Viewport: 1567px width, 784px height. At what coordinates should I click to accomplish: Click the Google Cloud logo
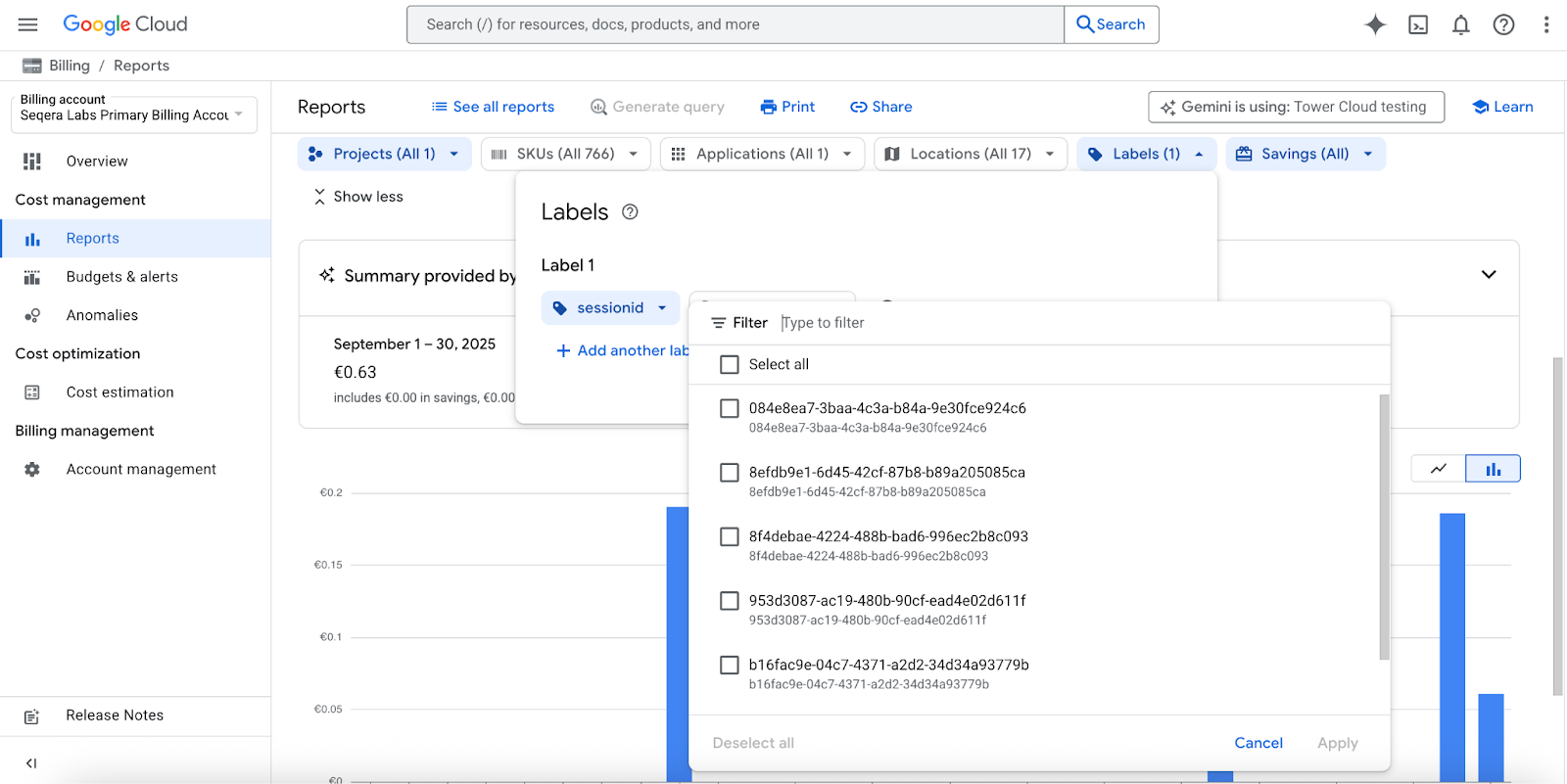pos(124,24)
